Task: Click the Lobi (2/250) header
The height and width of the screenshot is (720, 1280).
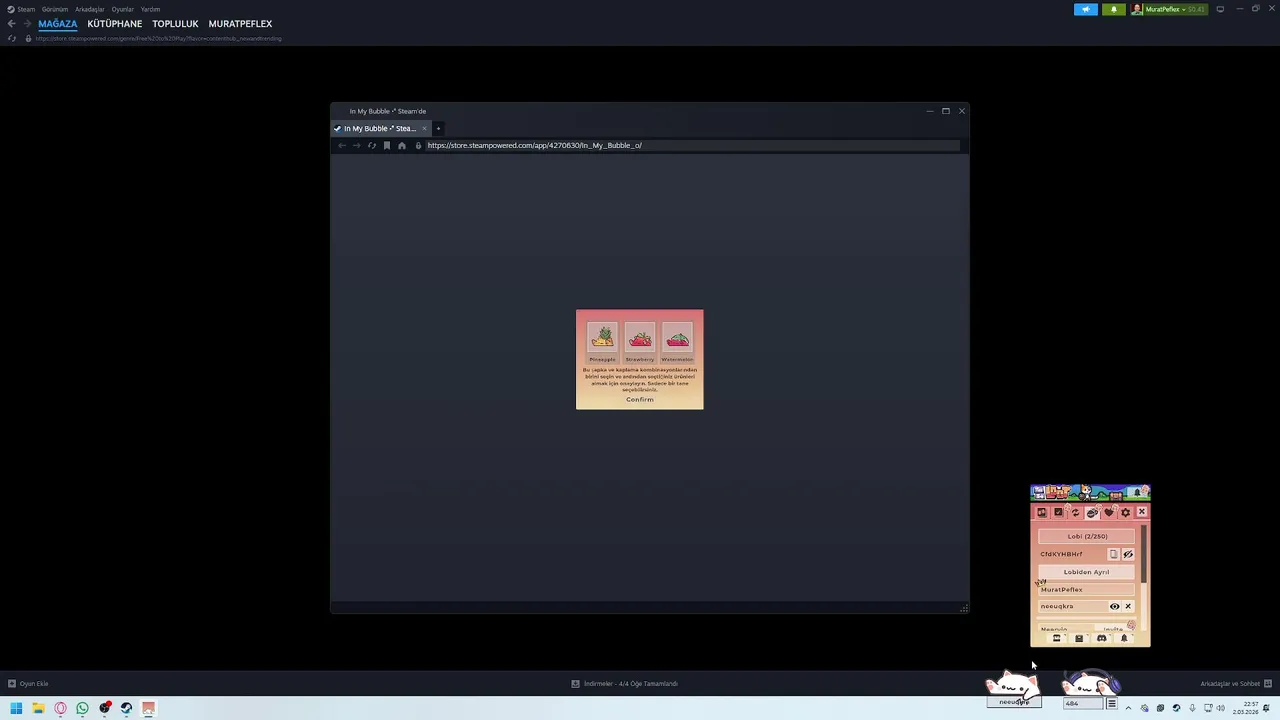Action: 1087,536
